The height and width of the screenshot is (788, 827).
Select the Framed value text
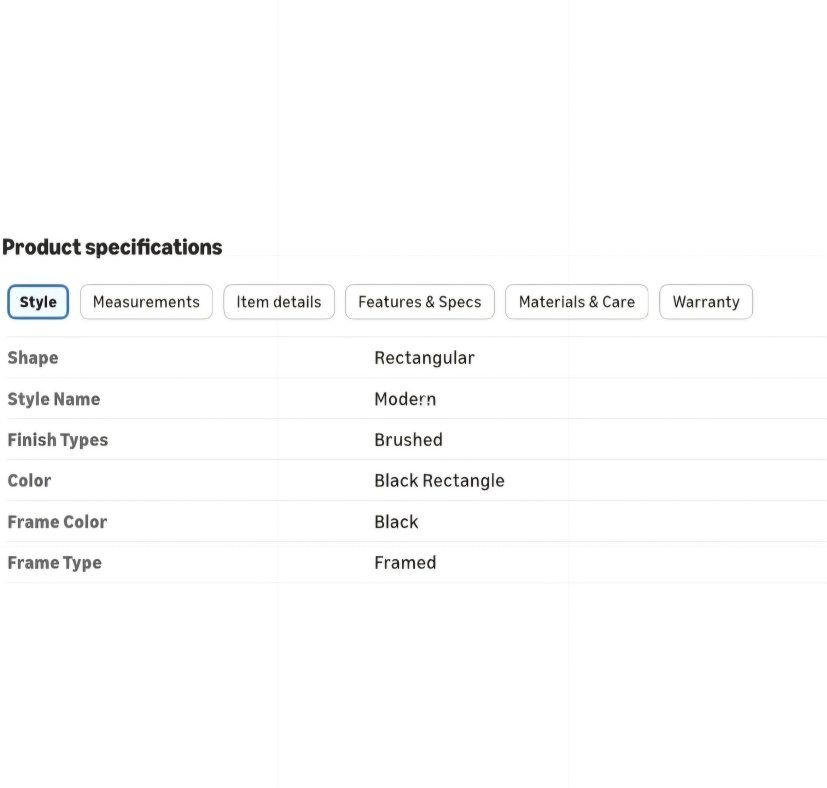pyautogui.click(x=405, y=562)
